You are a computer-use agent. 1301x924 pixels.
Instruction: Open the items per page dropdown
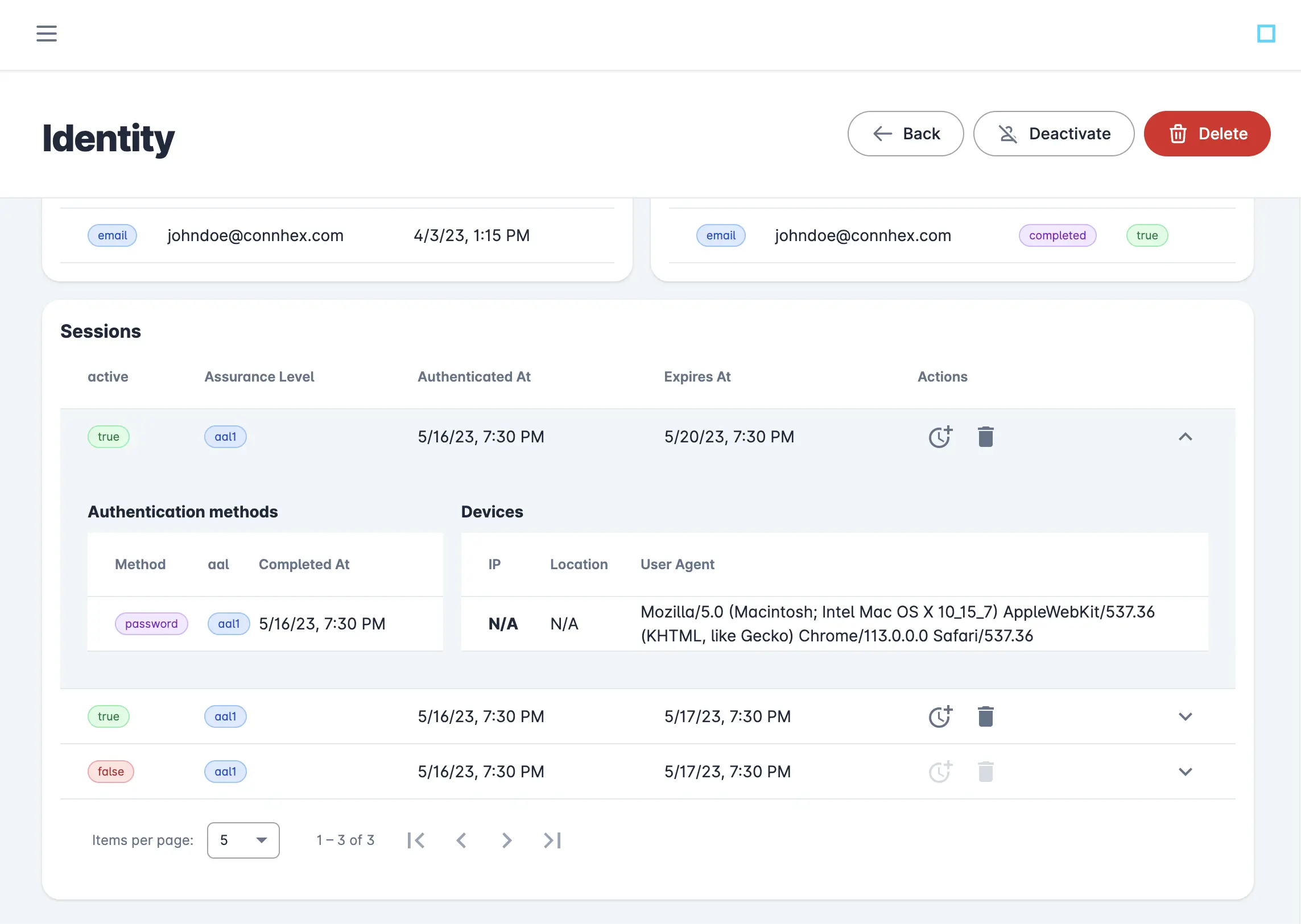coord(243,840)
